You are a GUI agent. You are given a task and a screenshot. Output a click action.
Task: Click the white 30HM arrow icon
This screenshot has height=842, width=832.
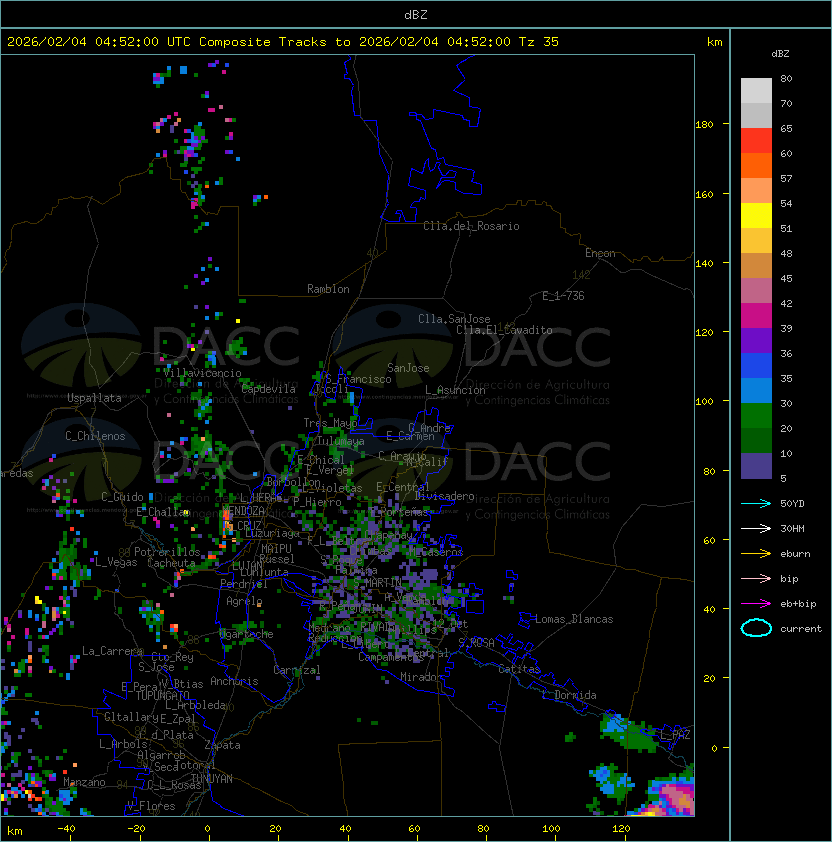pyautogui.click(x=756, y=528)
